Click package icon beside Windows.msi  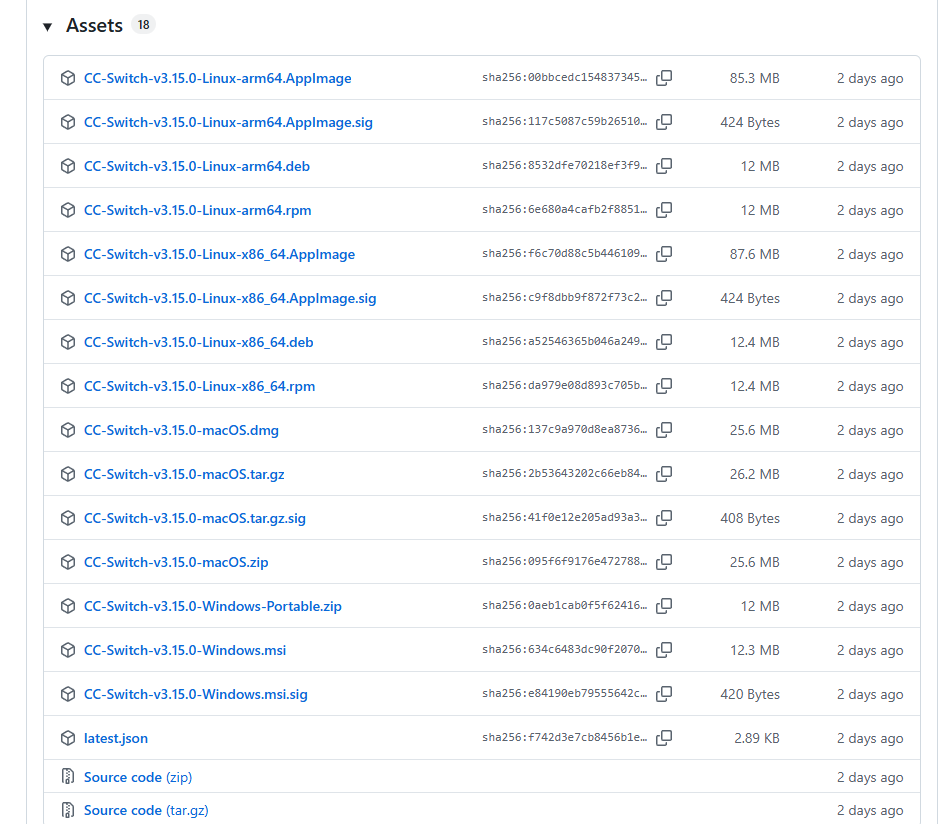coord(68,650)
